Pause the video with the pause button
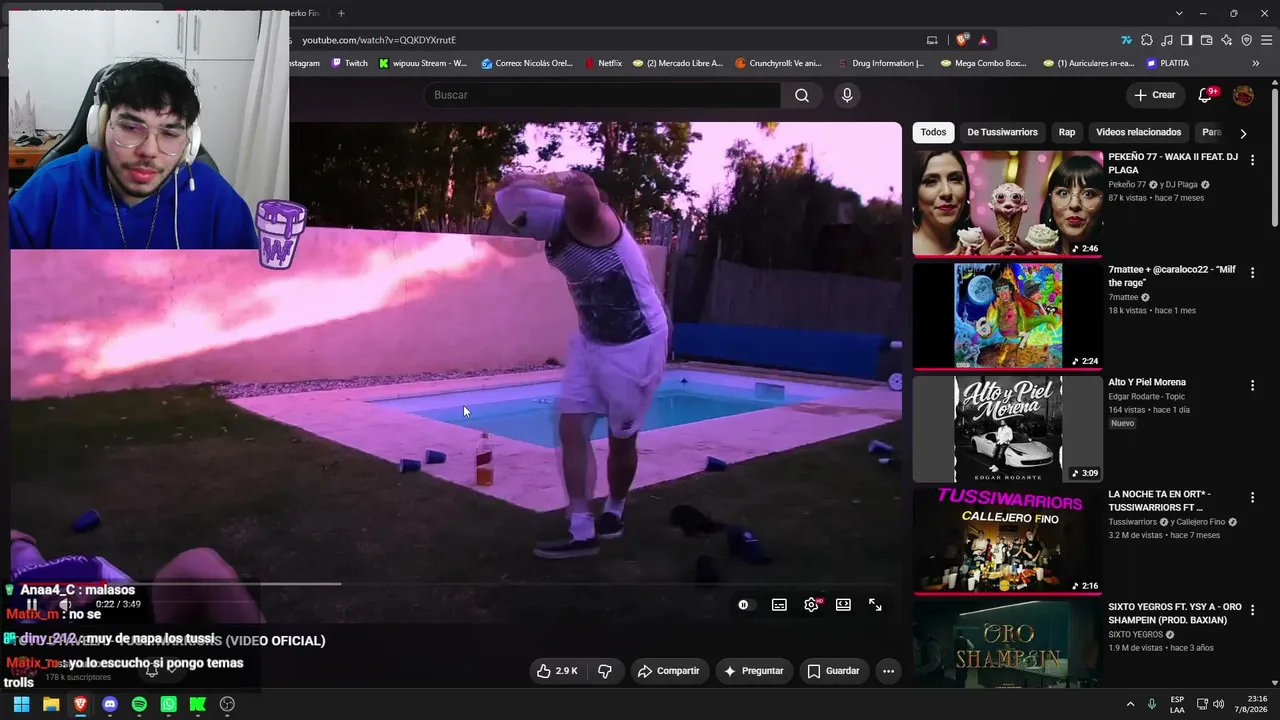The image size is (1280, 720). (32, 604)
